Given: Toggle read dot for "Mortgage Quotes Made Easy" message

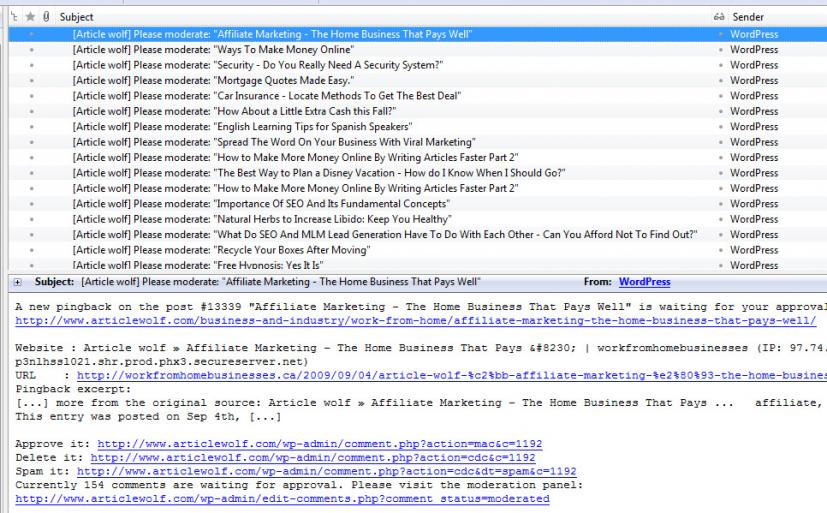Looking at the screenshot, I should pyautogui.click(x=719, y=79).
